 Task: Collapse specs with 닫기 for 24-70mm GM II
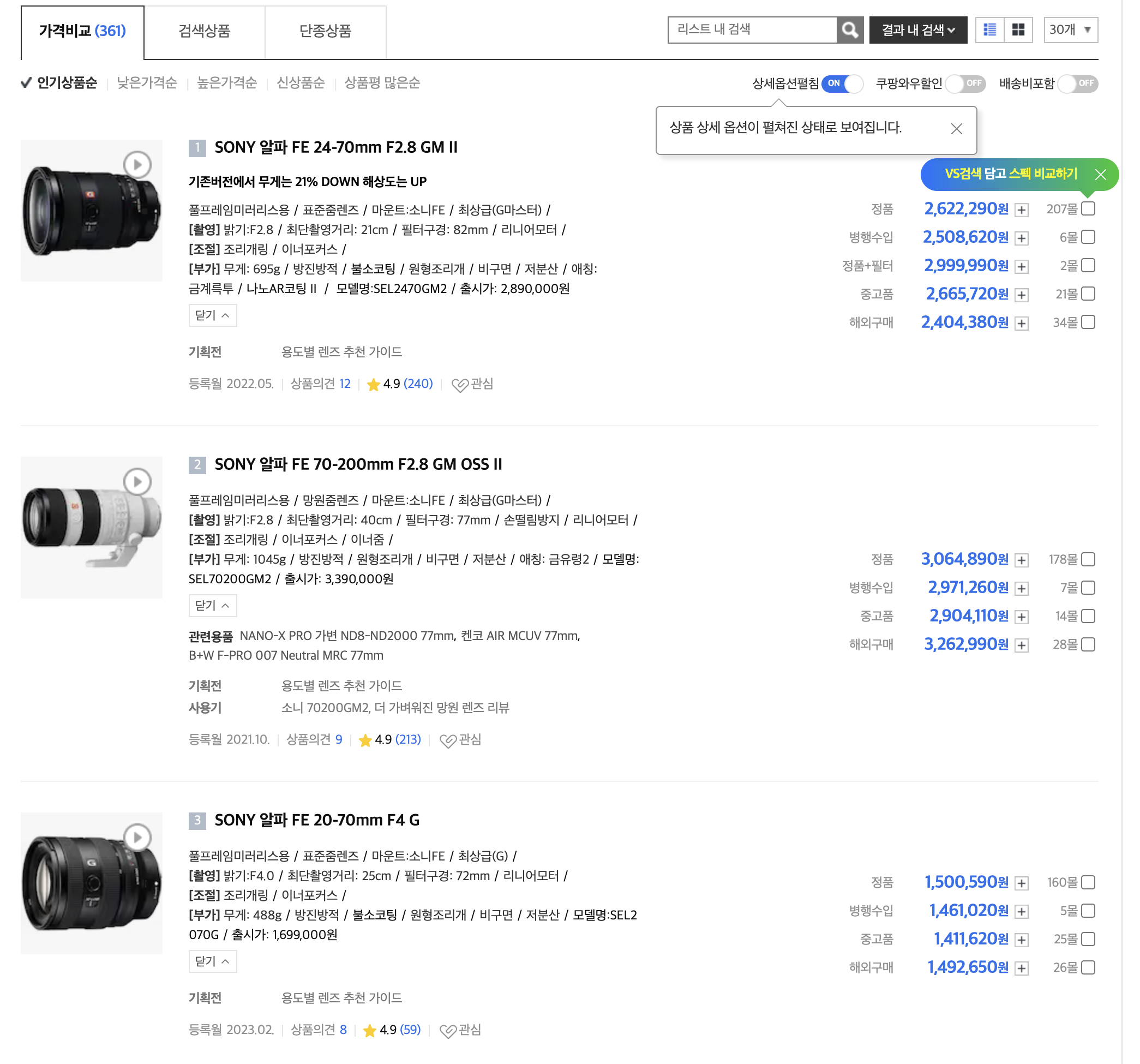click(x=213, y=315)
